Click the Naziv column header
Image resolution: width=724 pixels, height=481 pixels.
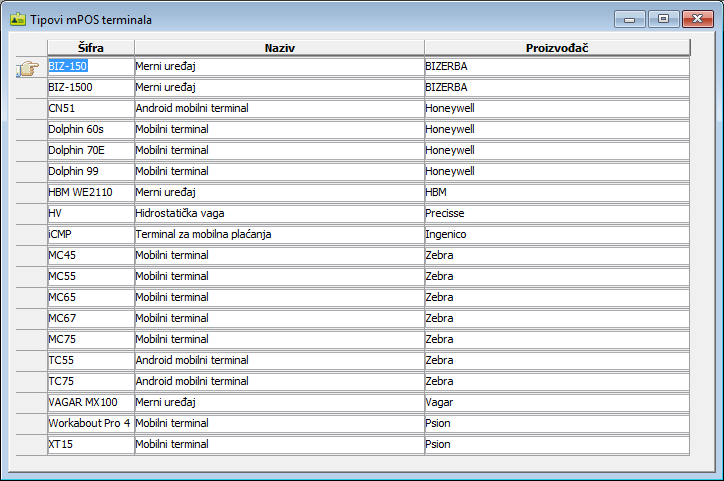pyautogui.click(x=279, y=48)
